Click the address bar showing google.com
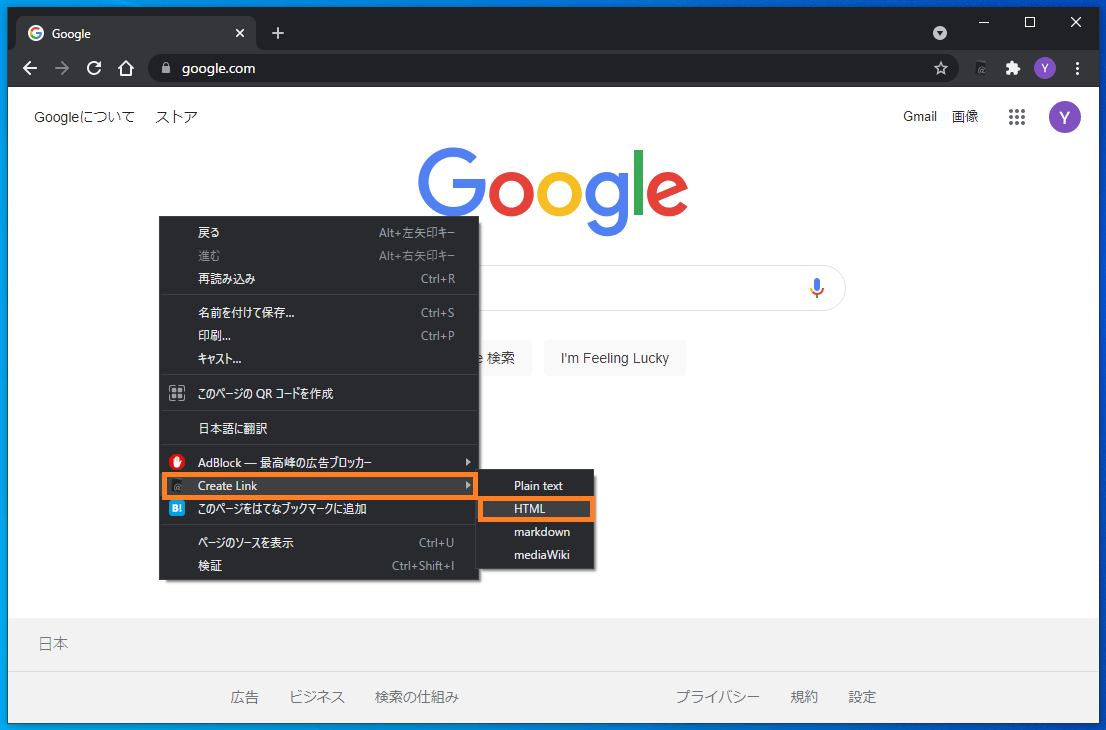Screen dimensions: 1106x730 [x=553, y=68]
